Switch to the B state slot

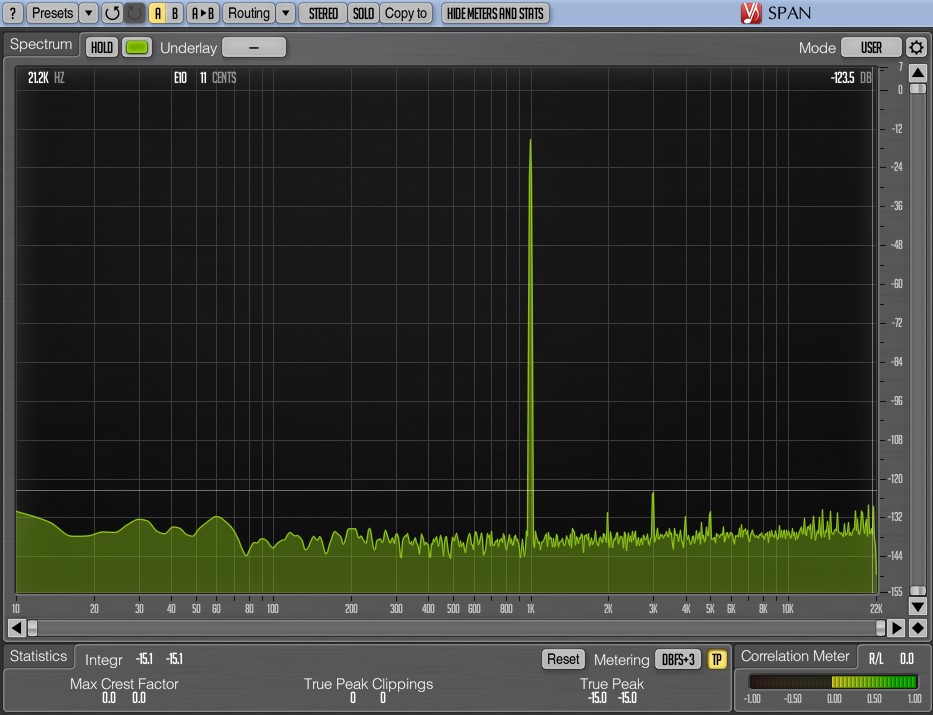pos(175,13)
